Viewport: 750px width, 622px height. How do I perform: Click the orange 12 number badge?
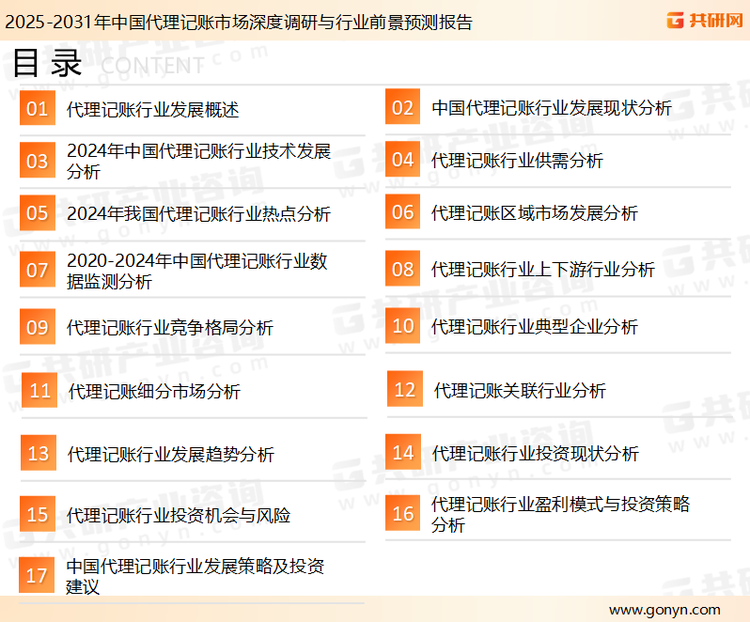click(405, 389)
